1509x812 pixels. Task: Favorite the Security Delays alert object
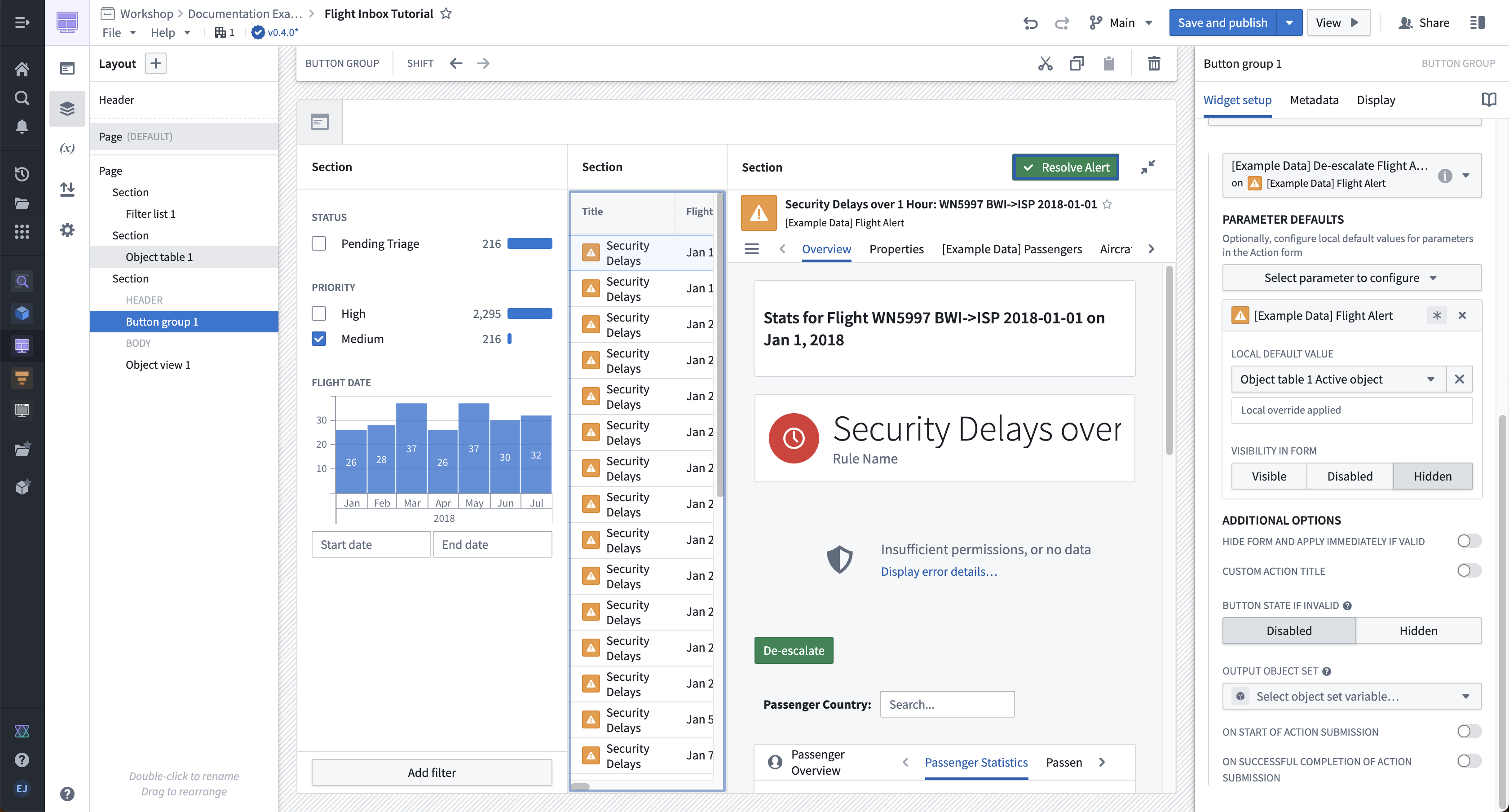coord(1107,204)
